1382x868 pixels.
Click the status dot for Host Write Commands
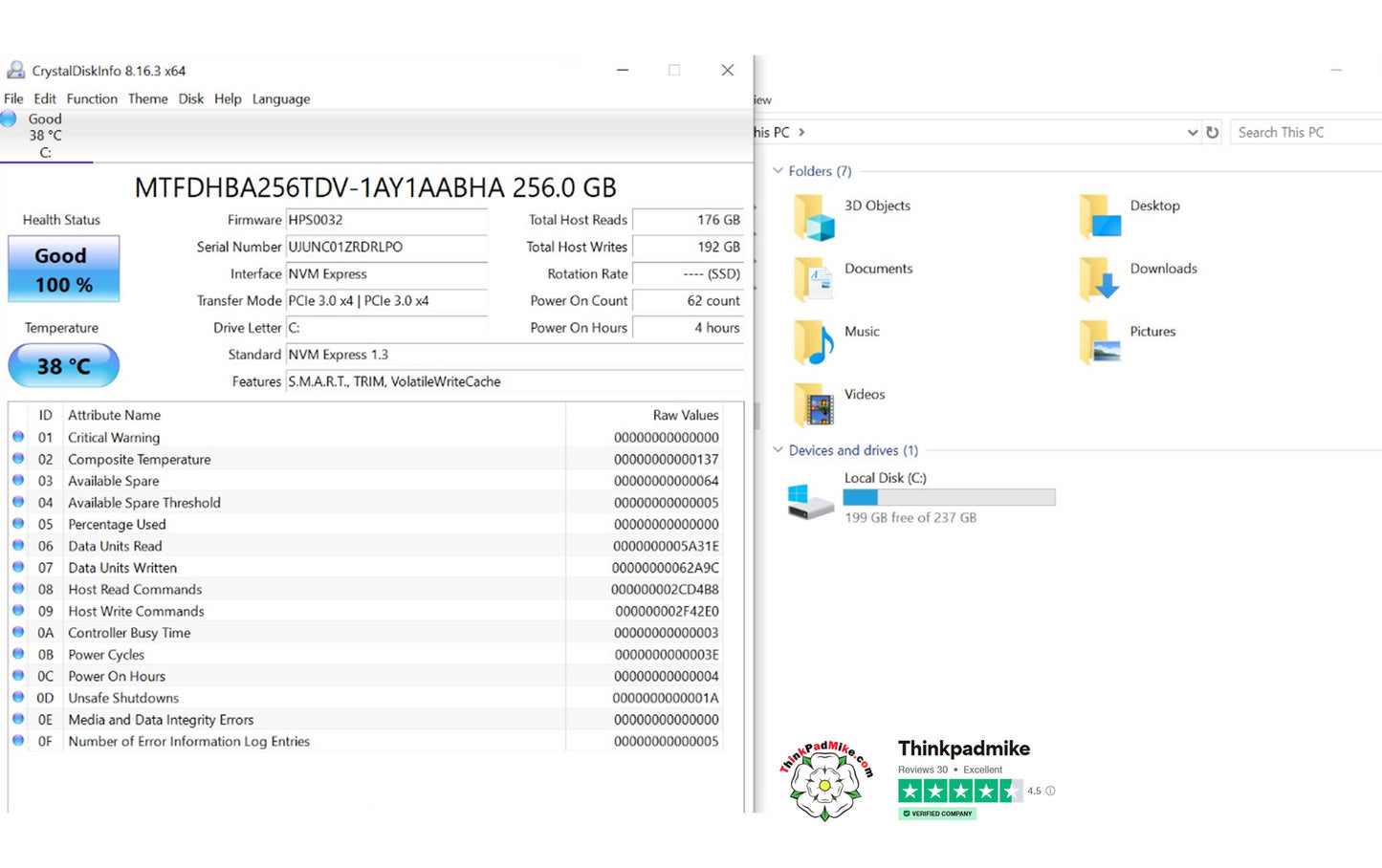18,611
